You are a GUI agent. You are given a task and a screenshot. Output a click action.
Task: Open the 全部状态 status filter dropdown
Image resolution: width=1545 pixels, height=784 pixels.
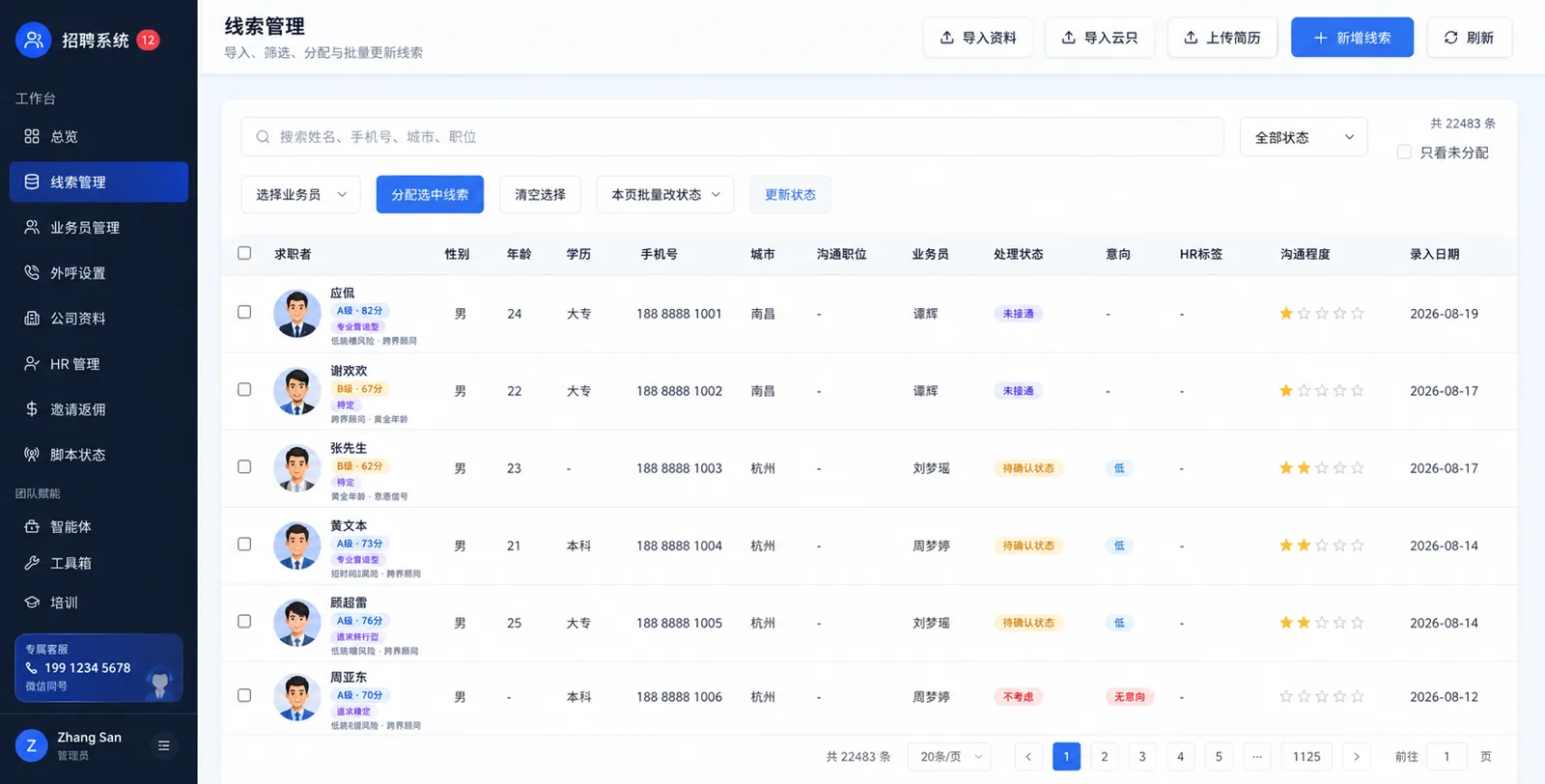pos(1304,137)
